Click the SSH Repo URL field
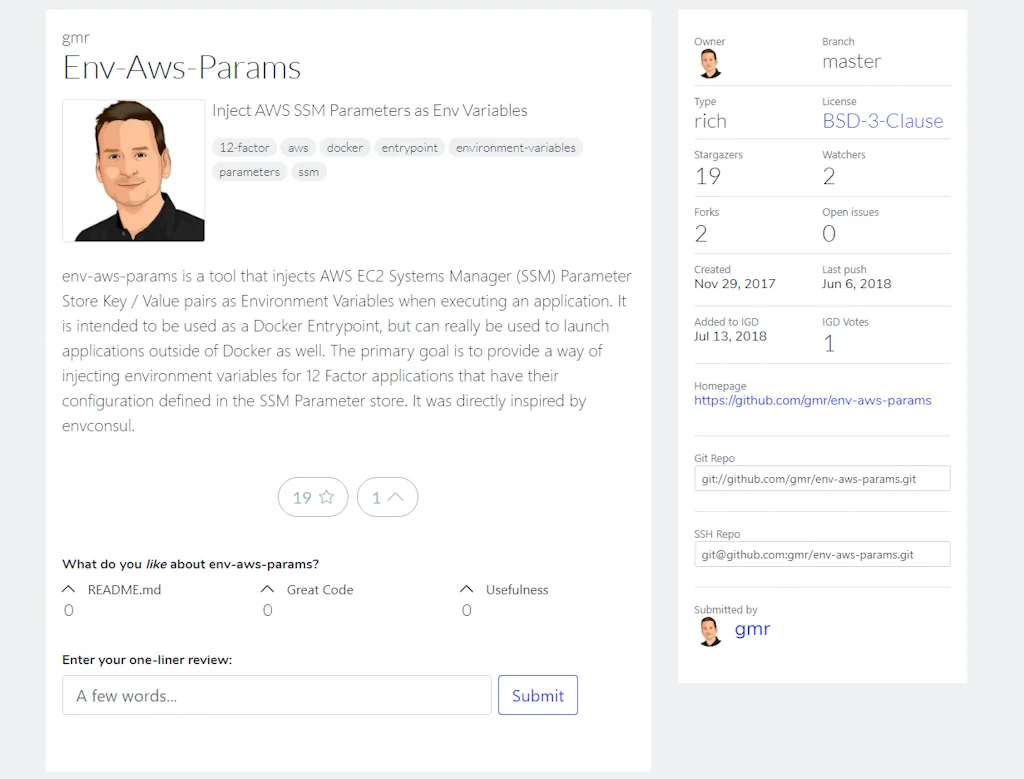1024x779 pixels. pyautogui.click(x=822, y=554)
